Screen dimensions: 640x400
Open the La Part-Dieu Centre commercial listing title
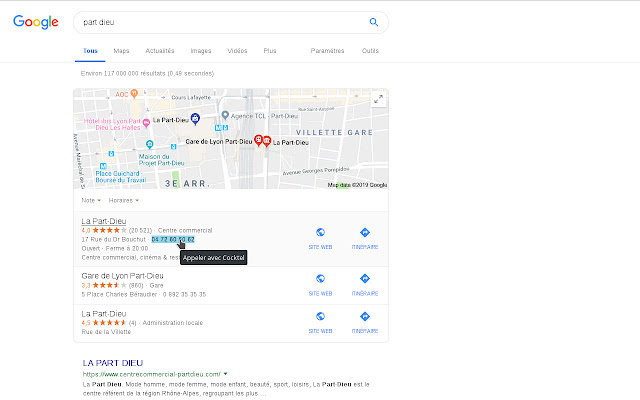pyautogui.click(x=104, y=221)
